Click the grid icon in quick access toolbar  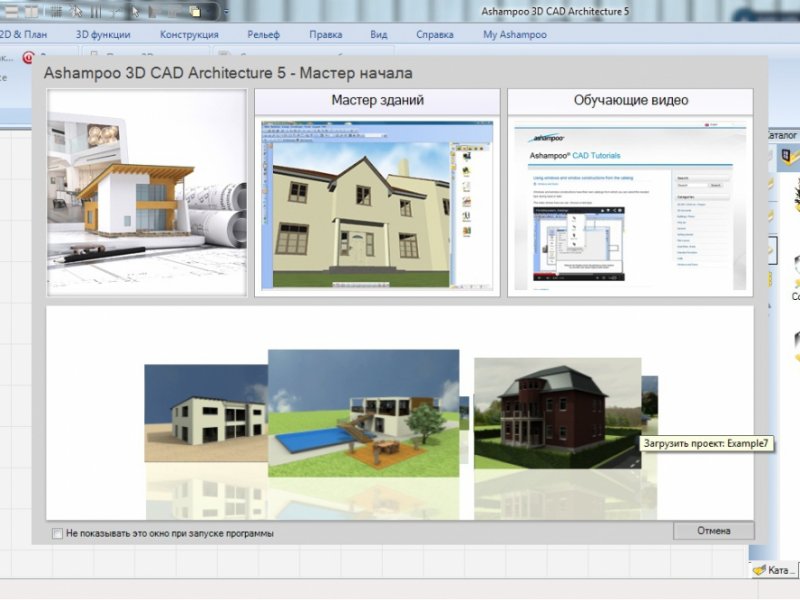[57, 11]
